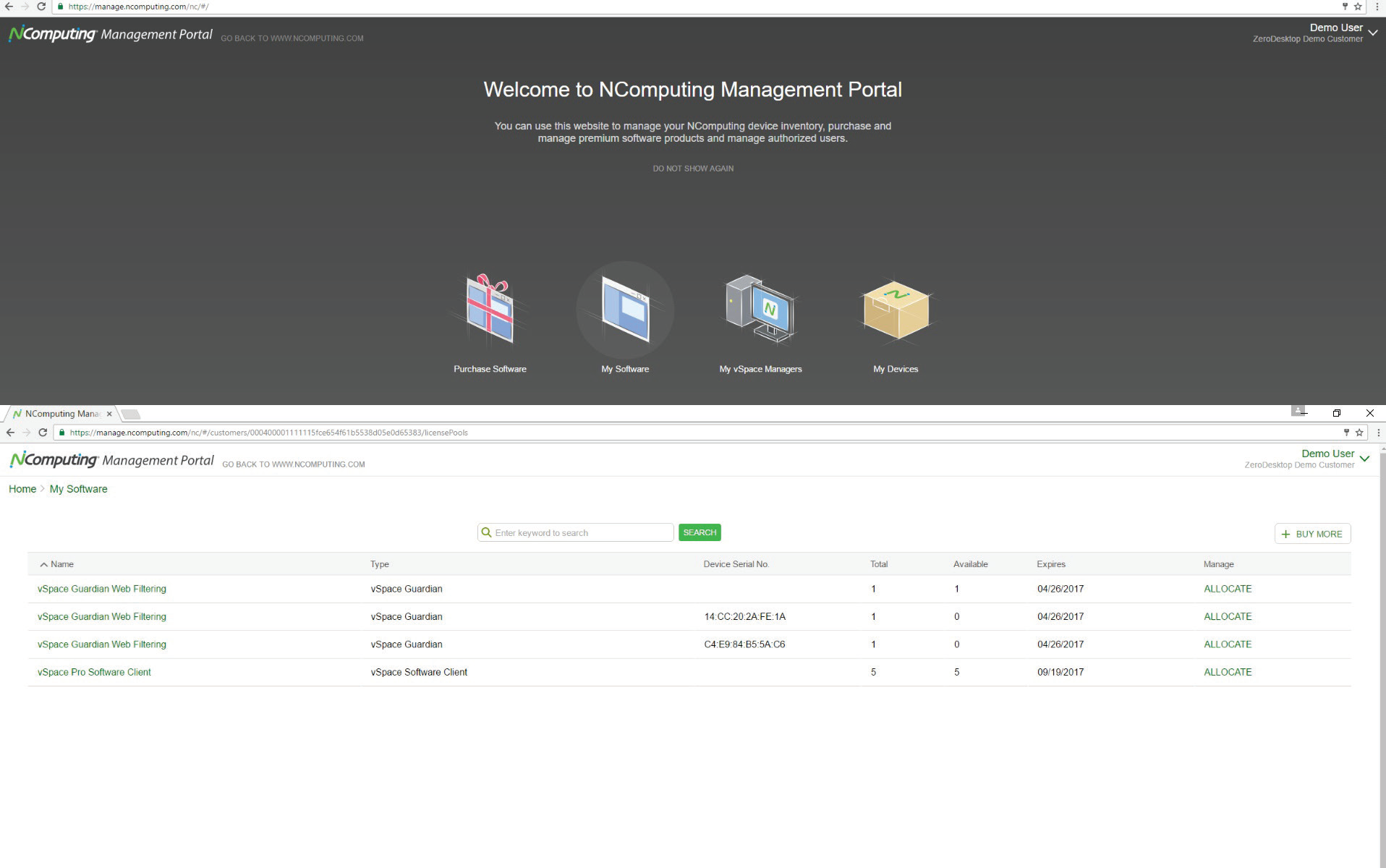Click the BUY MORE button
This screenshot has height=868, width=1386.
coord(1312,534)
